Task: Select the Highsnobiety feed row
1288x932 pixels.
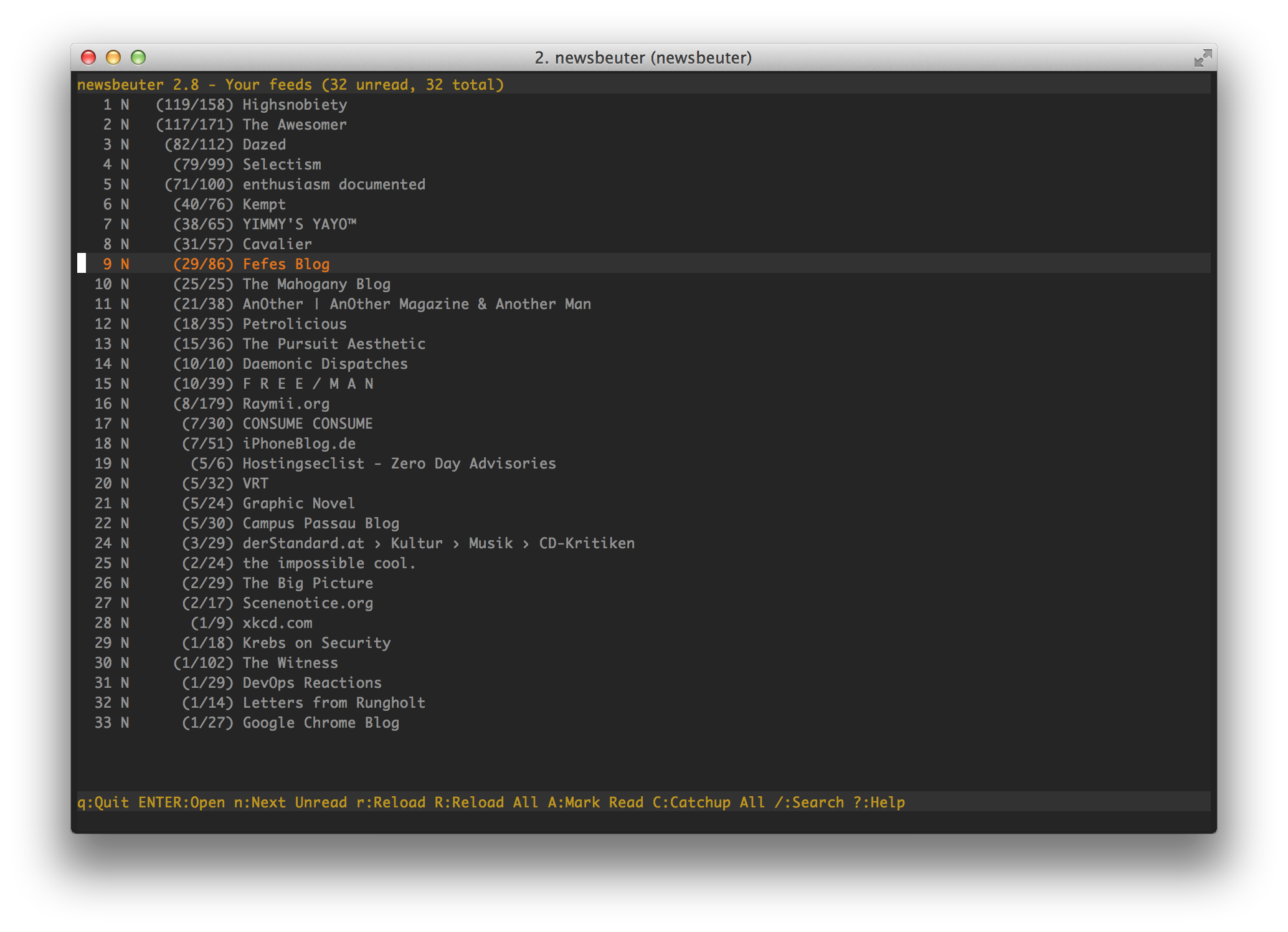Action: pyautogui.click(x=294, y=105)
